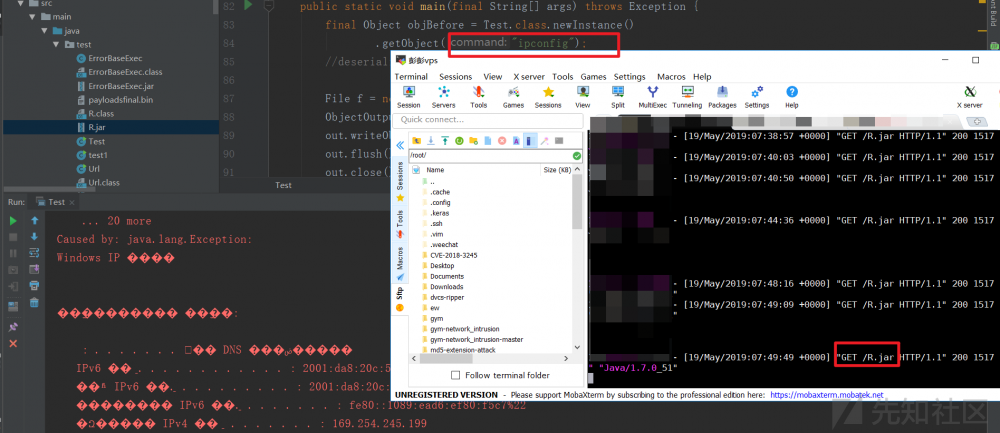Open the Help question mark icon
This screenshot has height=433, width=1000.
[x=791, y=97]
